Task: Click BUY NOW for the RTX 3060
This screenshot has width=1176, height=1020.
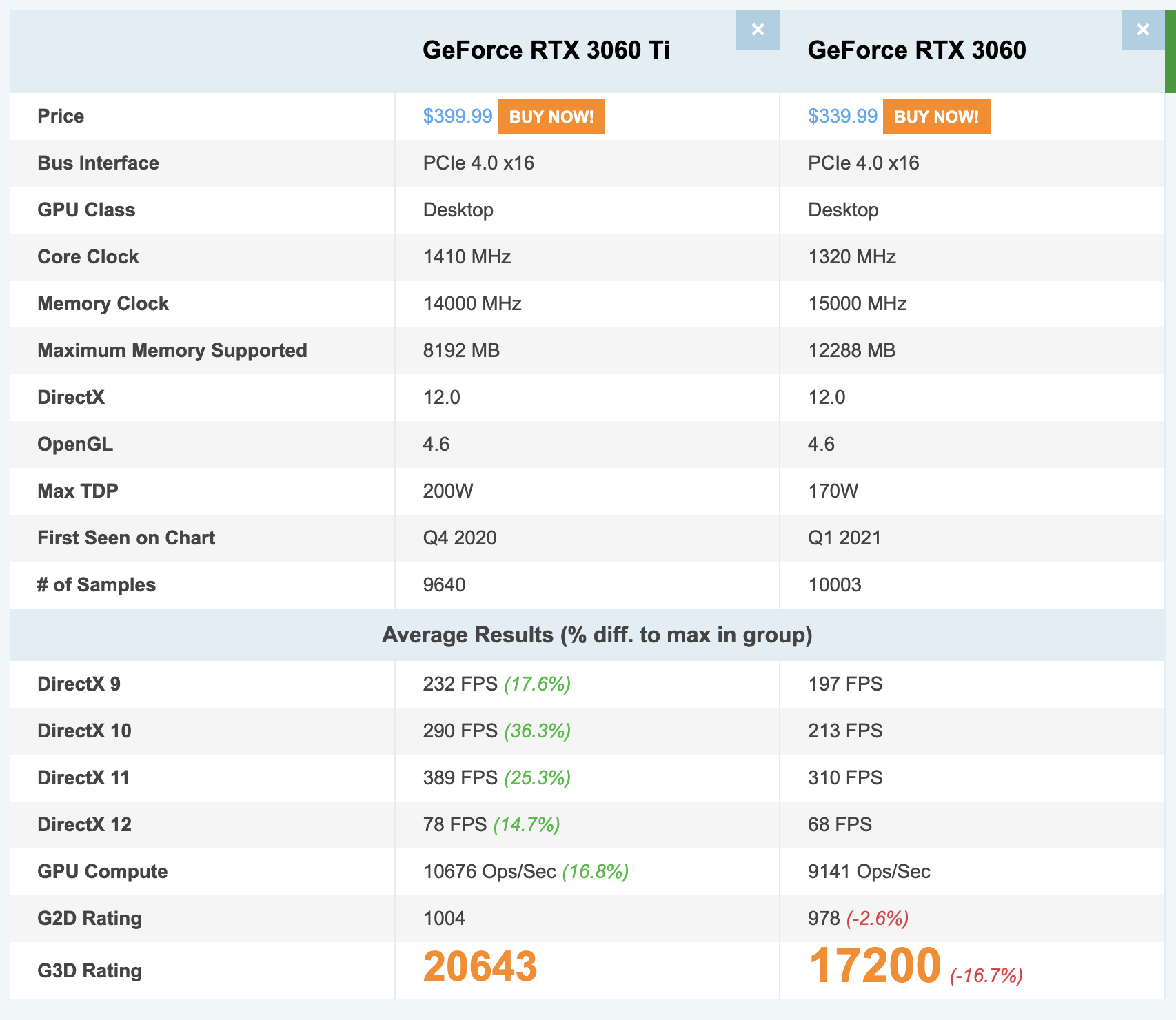Action: [x=935, y=116]
